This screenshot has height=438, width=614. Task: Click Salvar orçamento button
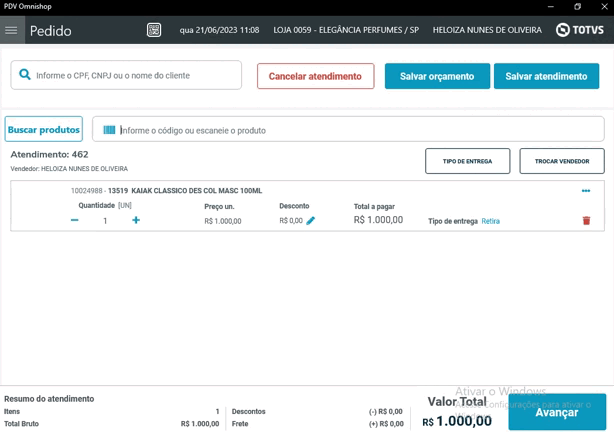pos(437,76)
